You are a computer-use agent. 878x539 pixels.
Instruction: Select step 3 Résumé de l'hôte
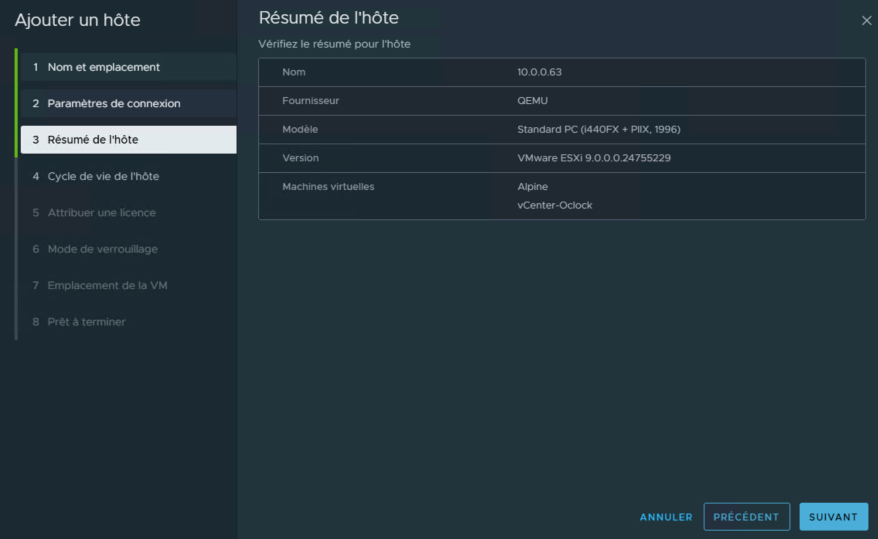click(x=93, y=140)
